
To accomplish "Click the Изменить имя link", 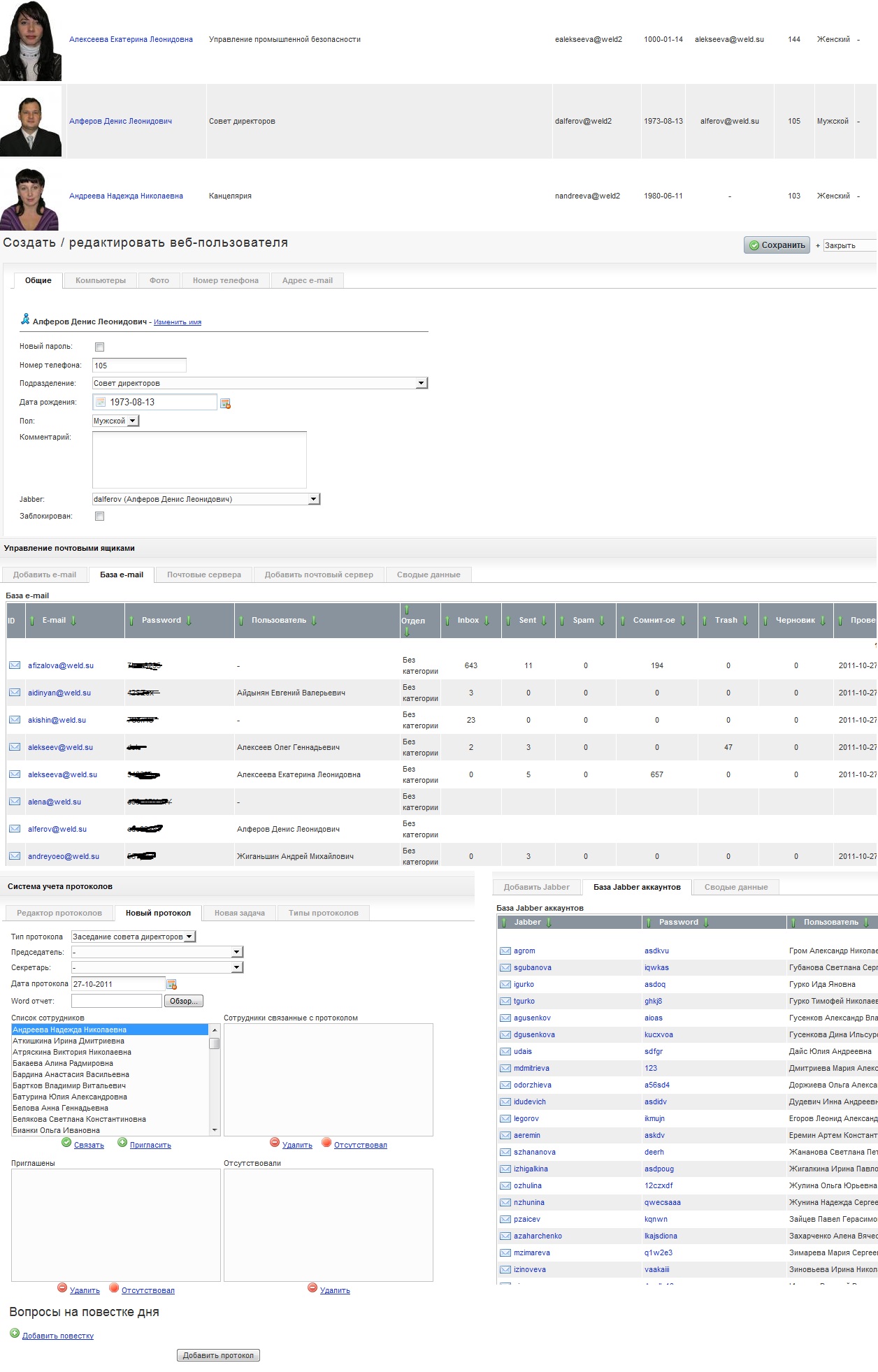I will coord(178,322).
